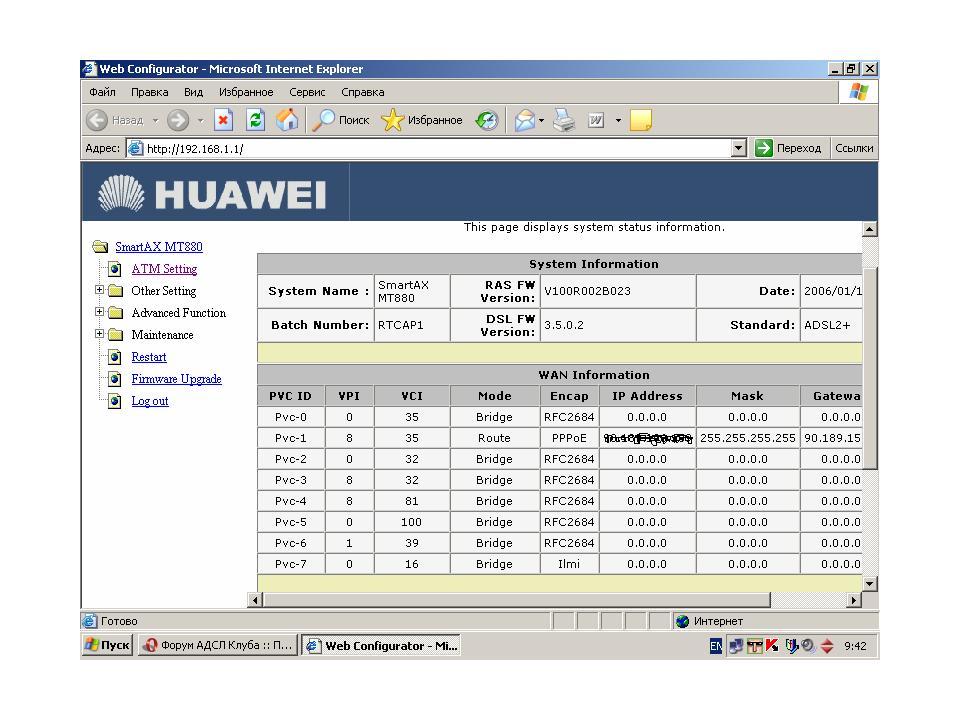Image resolution: width=960 pixels, height=720 pixels.
Task: Open the Firmware Upgrade link
Action: tap(176, 379)
